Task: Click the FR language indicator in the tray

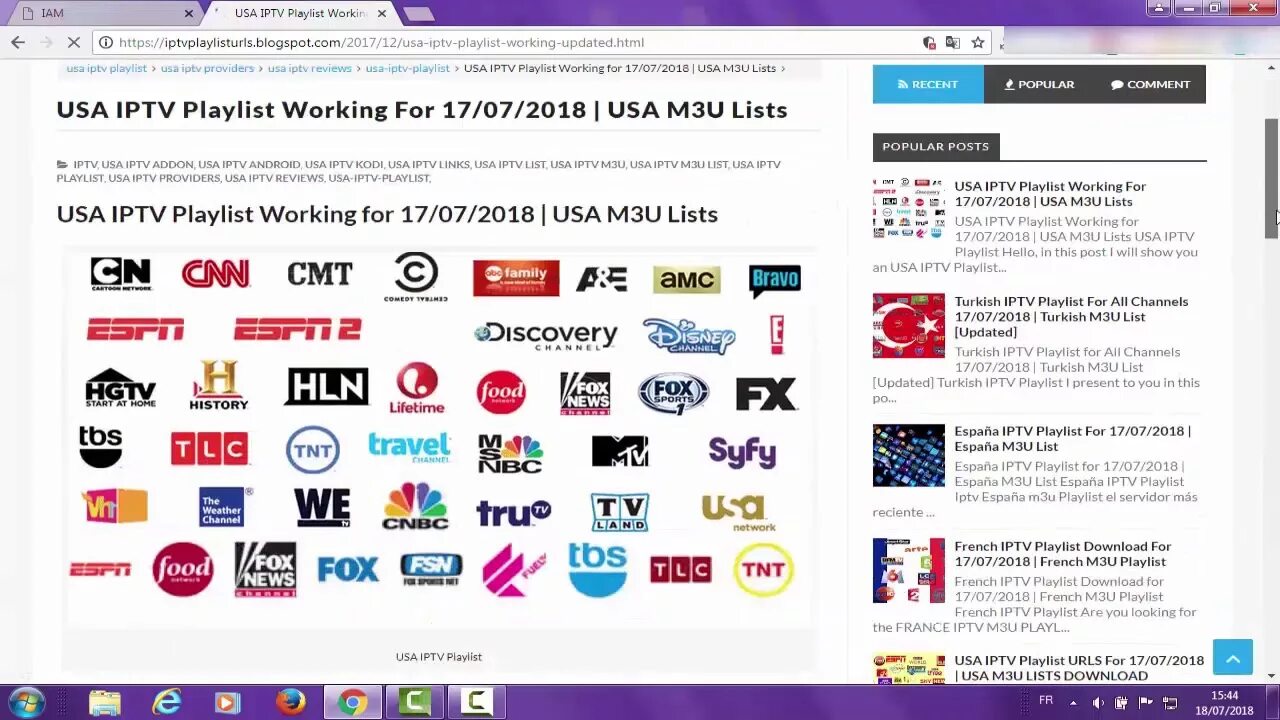Action: point(1046,700)
